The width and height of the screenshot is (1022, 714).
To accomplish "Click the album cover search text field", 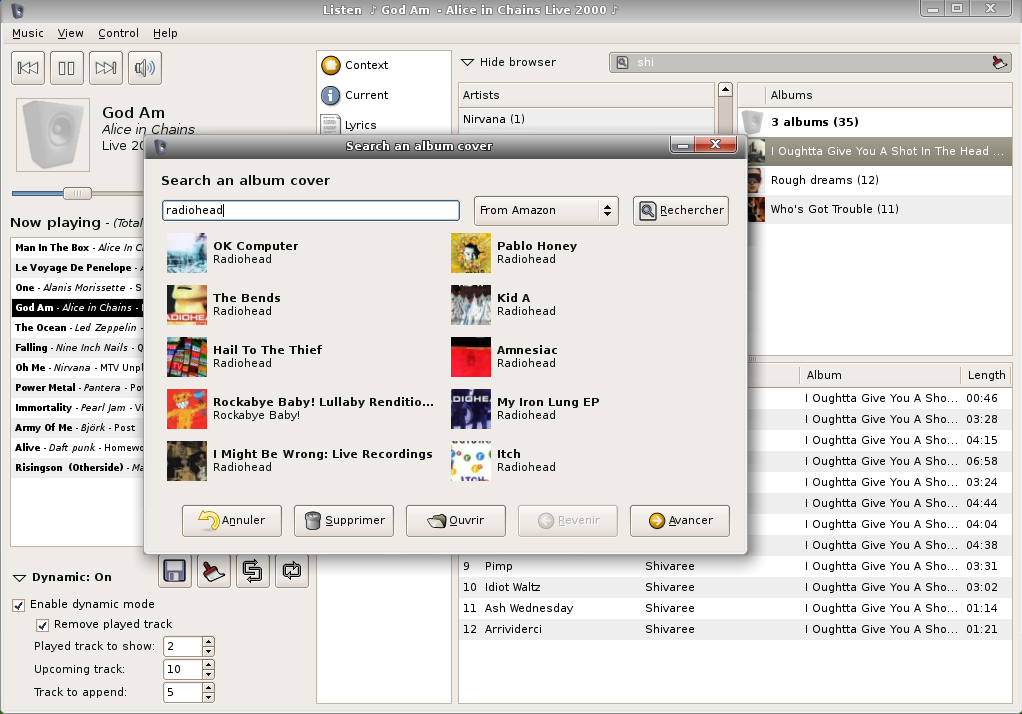I will (311, 210).
